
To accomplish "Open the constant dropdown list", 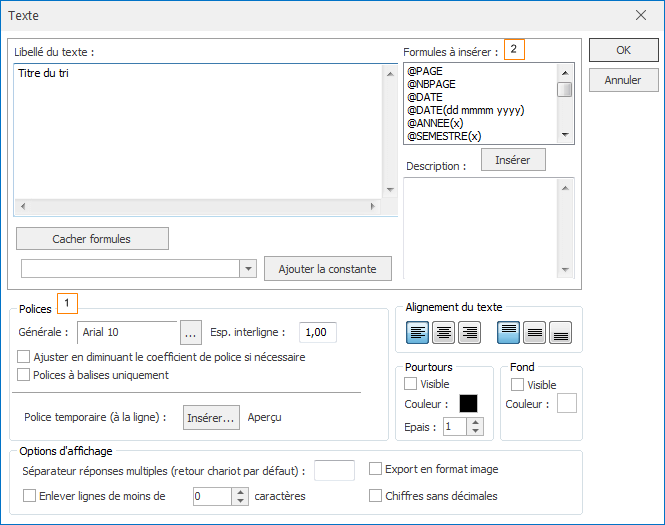I will [x=249, y=268].
